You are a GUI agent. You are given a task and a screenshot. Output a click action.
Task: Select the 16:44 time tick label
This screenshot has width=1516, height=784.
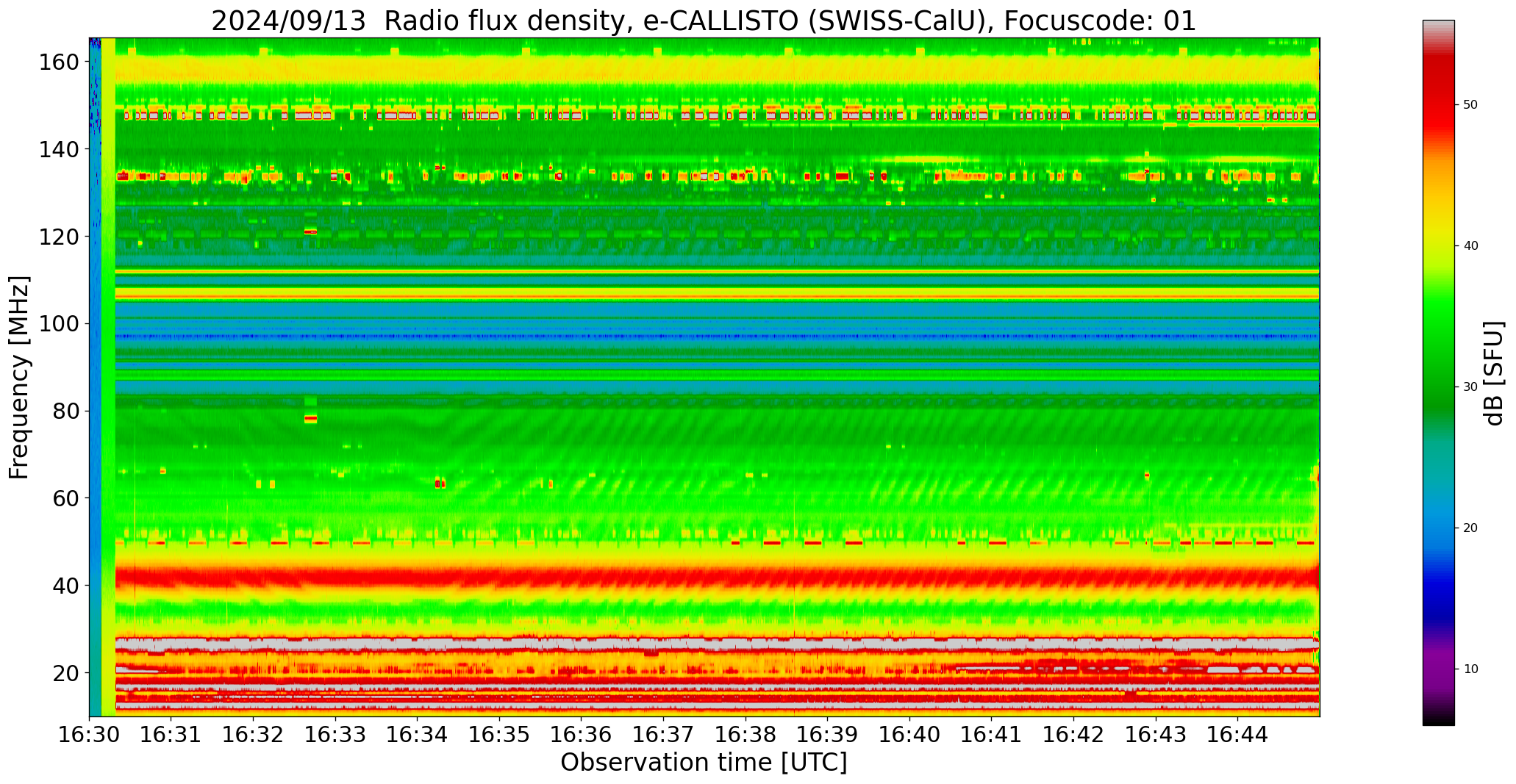click(1237, 734)
